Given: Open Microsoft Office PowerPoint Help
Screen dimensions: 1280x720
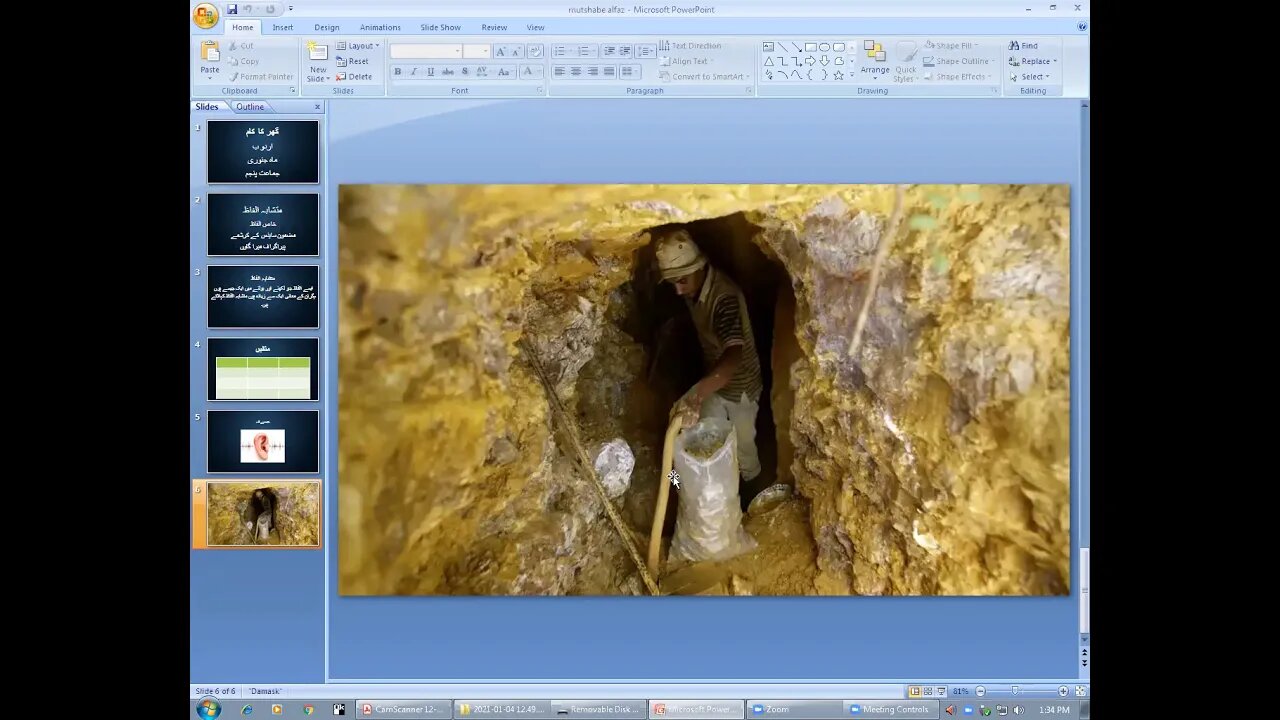Looking at the screenshot, I should point(1081,27).
